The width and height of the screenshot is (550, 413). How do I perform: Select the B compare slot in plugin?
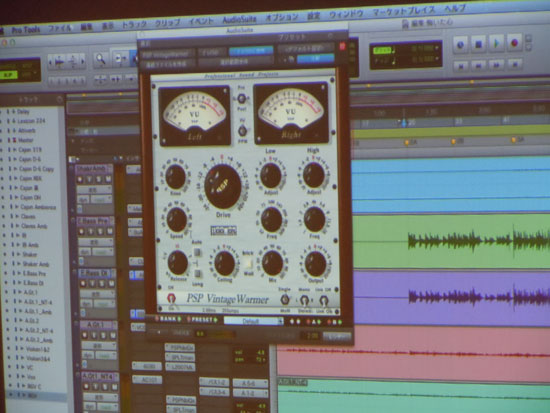pyautogui.click(x=335, y=321)
